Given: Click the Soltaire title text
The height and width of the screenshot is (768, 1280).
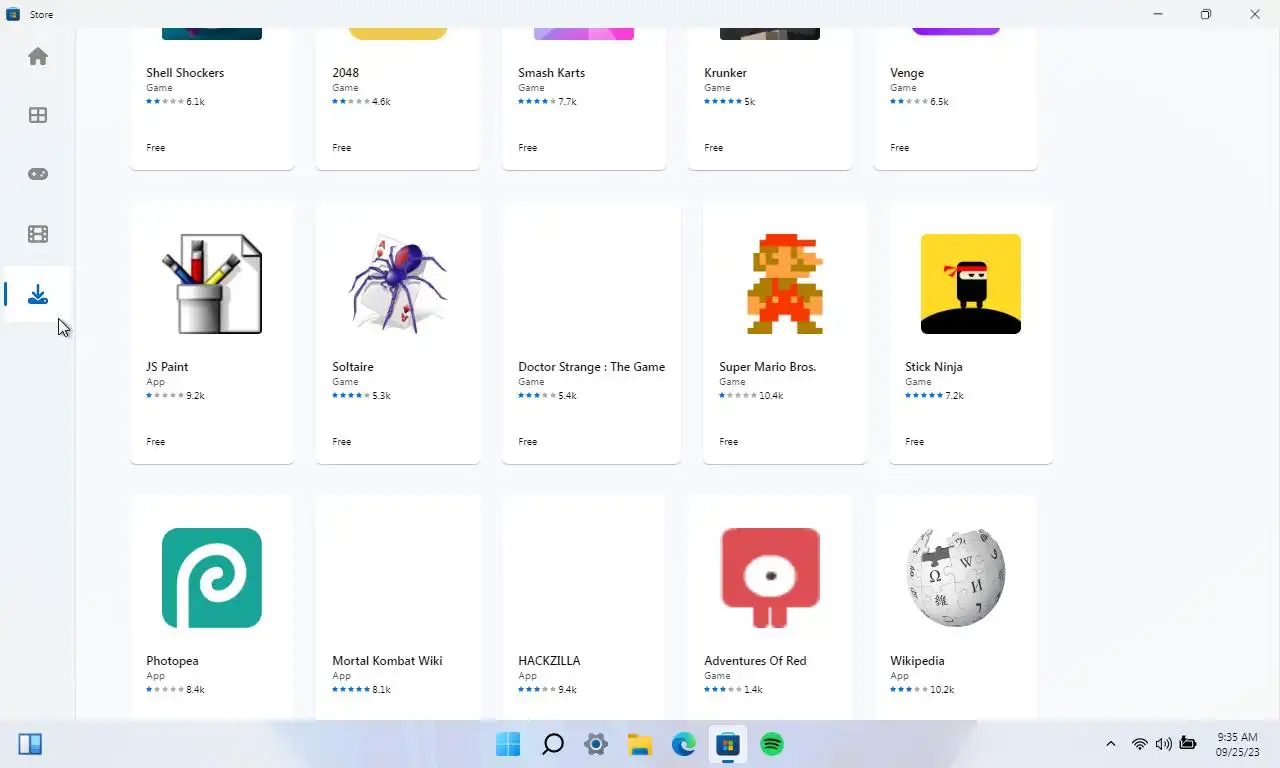Looking at the screenshot, I should [353, 367].
